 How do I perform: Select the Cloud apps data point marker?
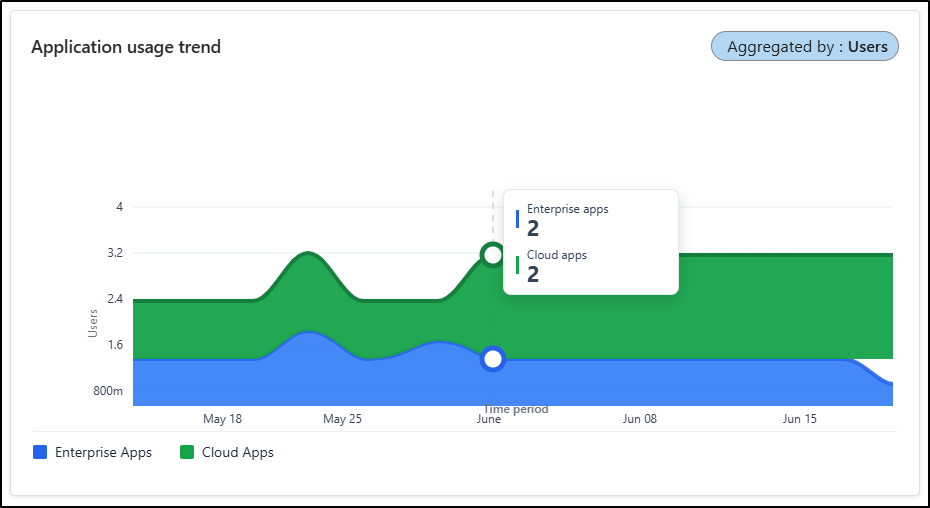pos(492,255)
